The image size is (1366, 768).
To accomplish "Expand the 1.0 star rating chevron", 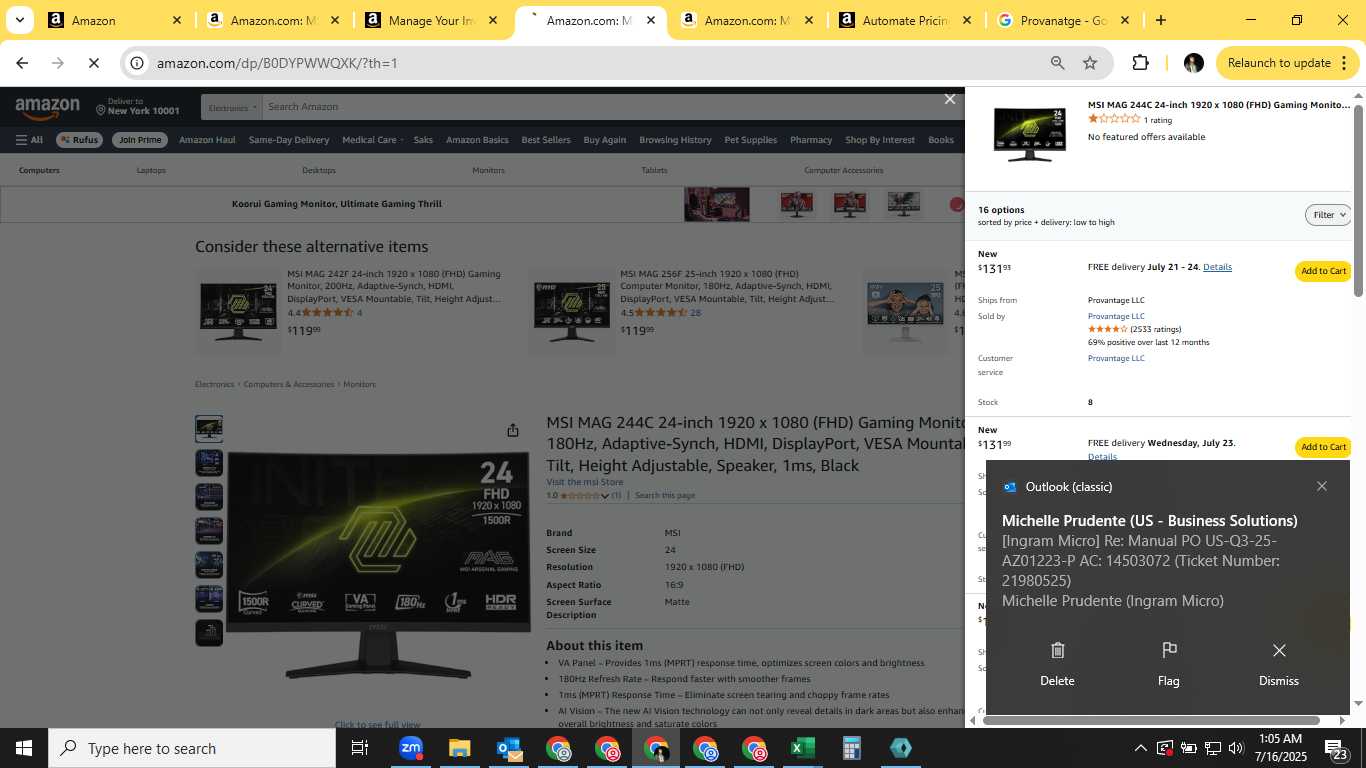I will click(x=605, y=496).
